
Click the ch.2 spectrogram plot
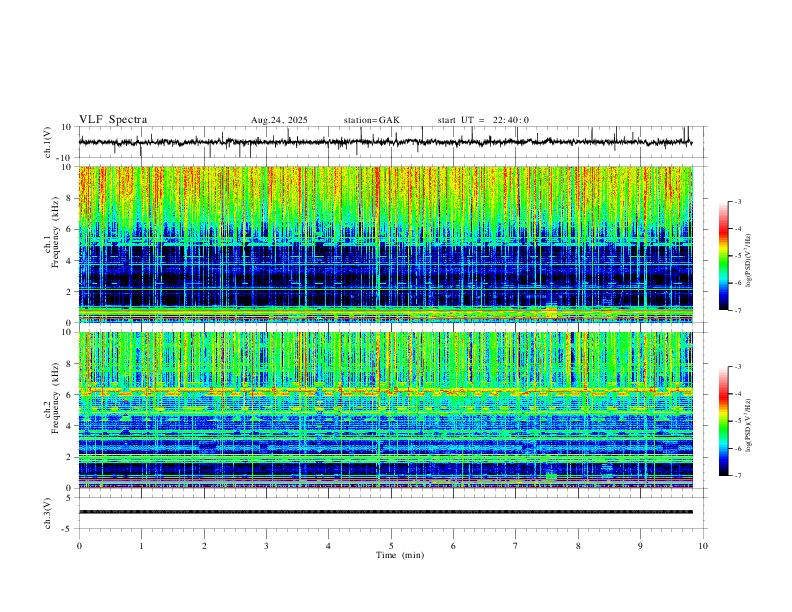(385, 410)
